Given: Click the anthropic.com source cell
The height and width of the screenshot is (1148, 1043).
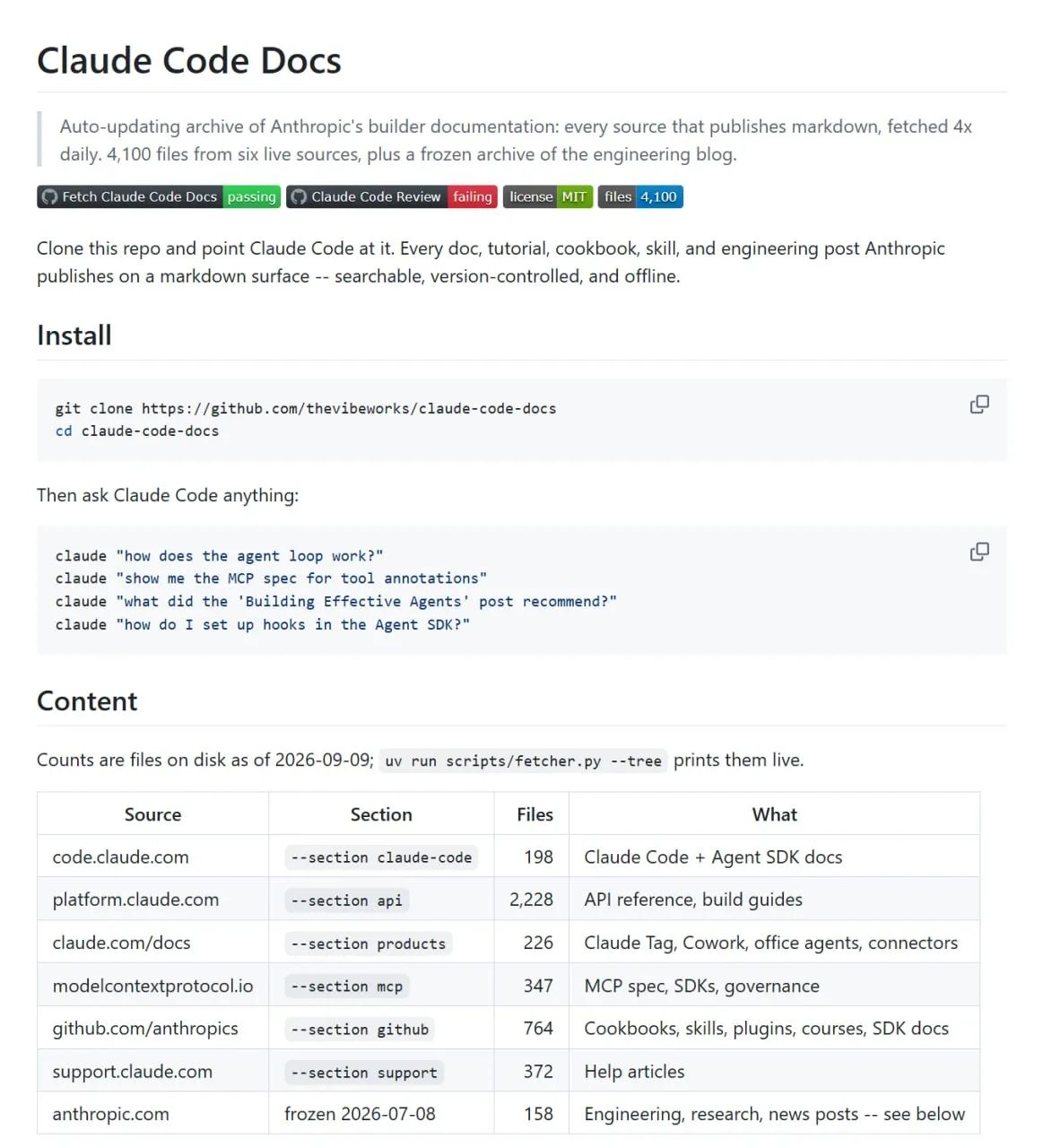Looking at the screenshot, I should (152, 1114).
